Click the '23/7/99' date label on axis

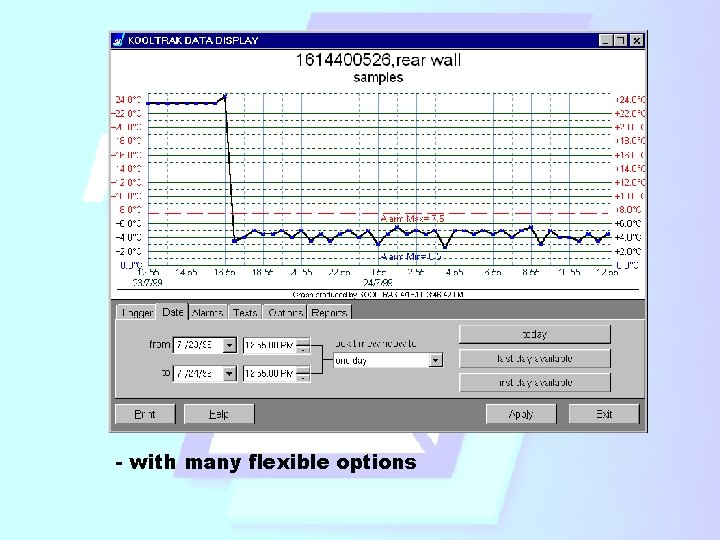[147, 282]
